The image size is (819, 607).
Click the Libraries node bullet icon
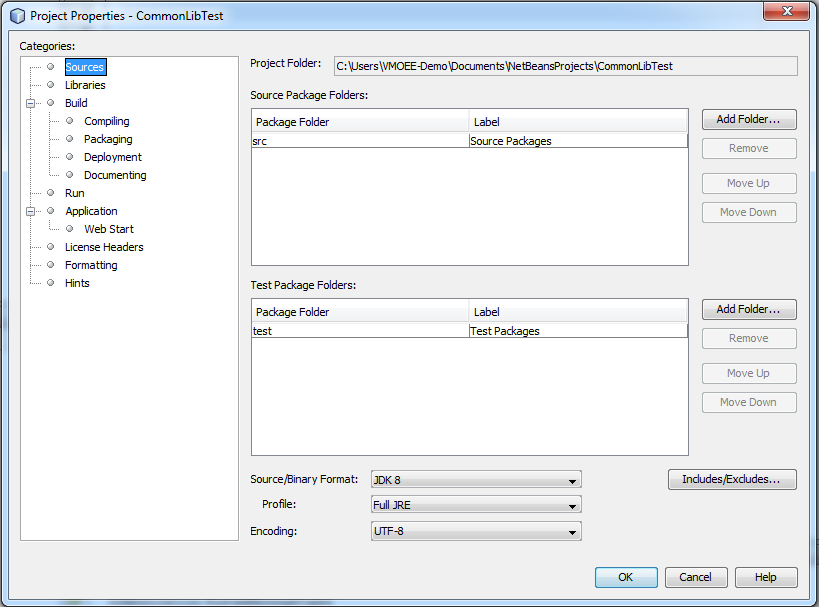(51, 85)
